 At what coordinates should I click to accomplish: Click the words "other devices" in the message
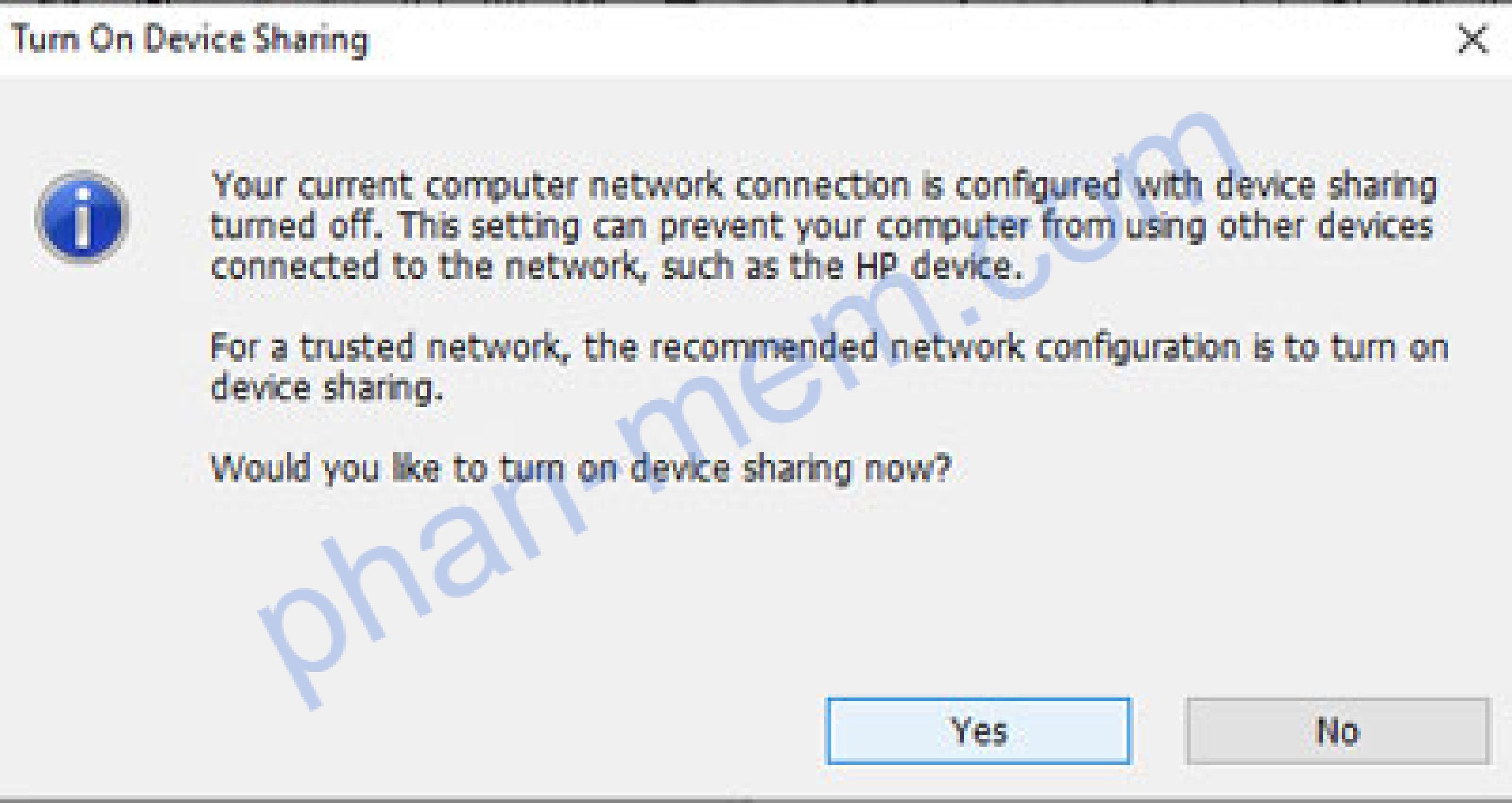tap(1326, 226)
